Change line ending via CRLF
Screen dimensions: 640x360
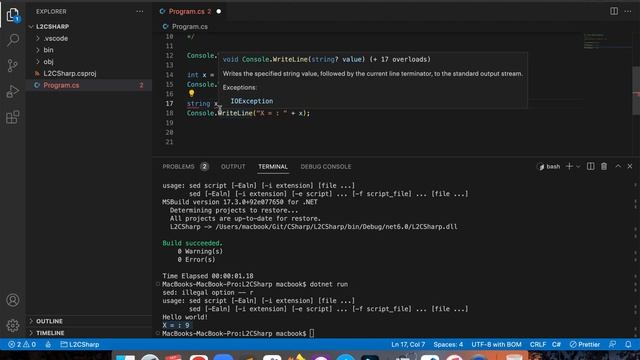click(538, 344)
